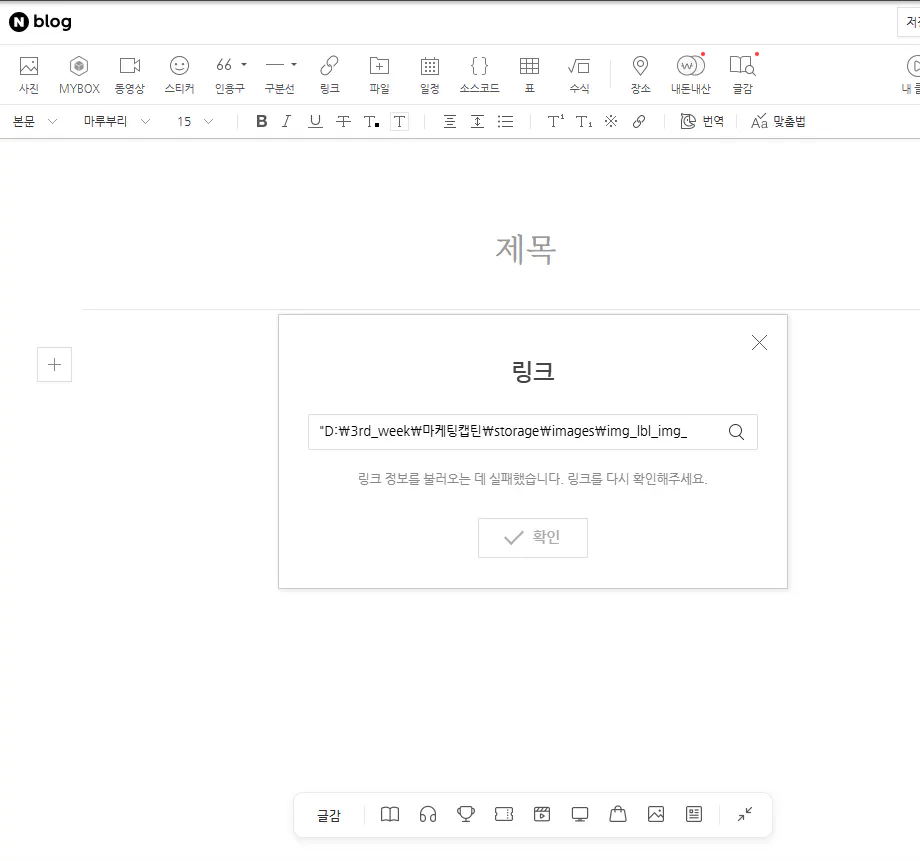Image resolution: width=920 pixels, height=861 pixels.
Task: Open MYBOX cloud storage icon
Action: pos(79,75)
